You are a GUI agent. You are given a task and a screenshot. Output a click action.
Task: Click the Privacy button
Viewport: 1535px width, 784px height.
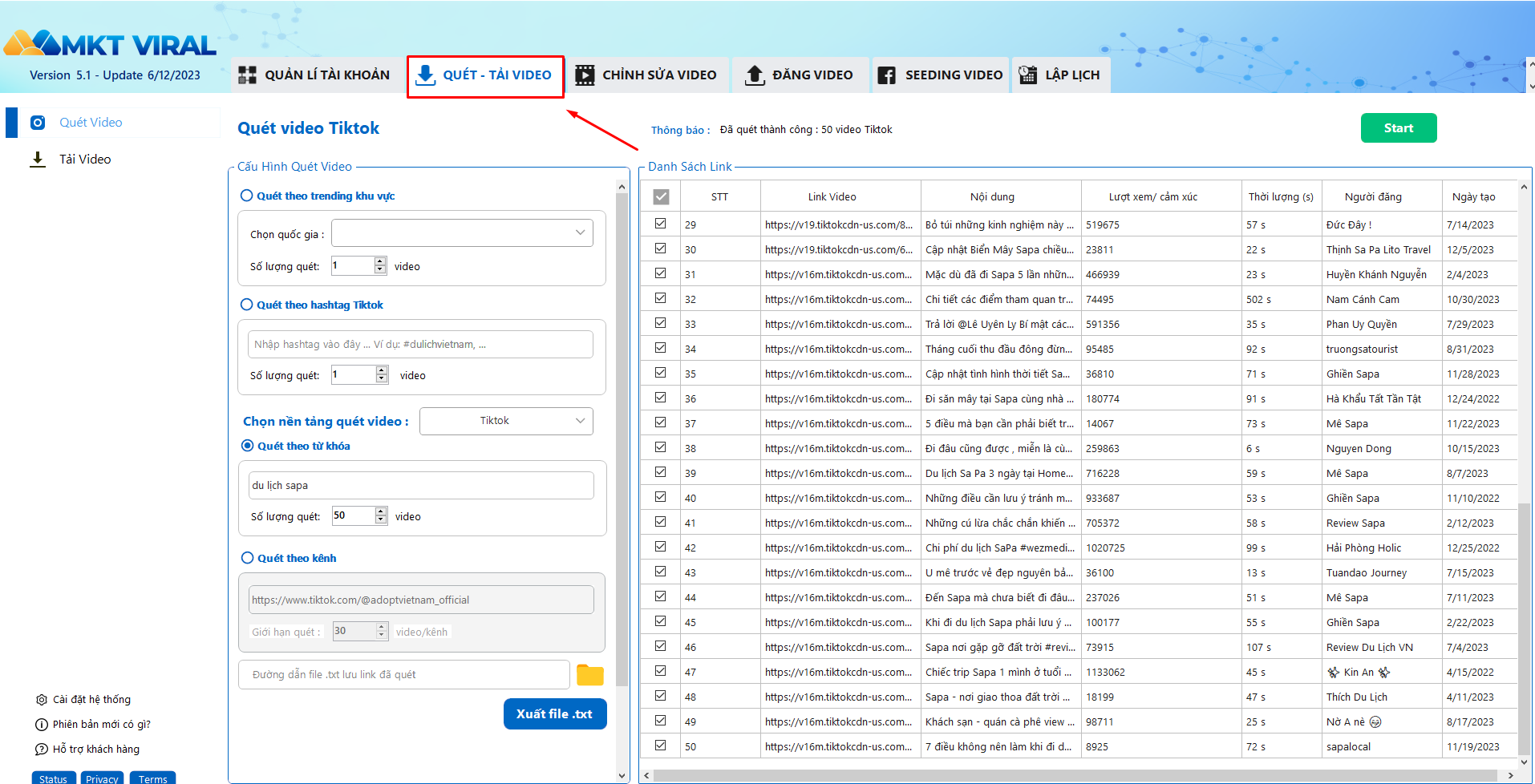pyautogui.click(x=102, y=778)
